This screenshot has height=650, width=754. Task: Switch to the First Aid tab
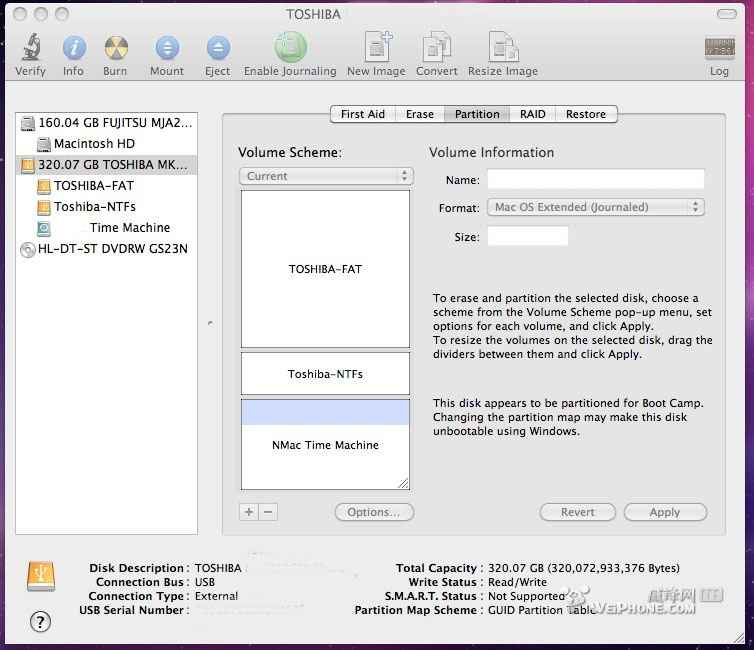tap(362, 114)
